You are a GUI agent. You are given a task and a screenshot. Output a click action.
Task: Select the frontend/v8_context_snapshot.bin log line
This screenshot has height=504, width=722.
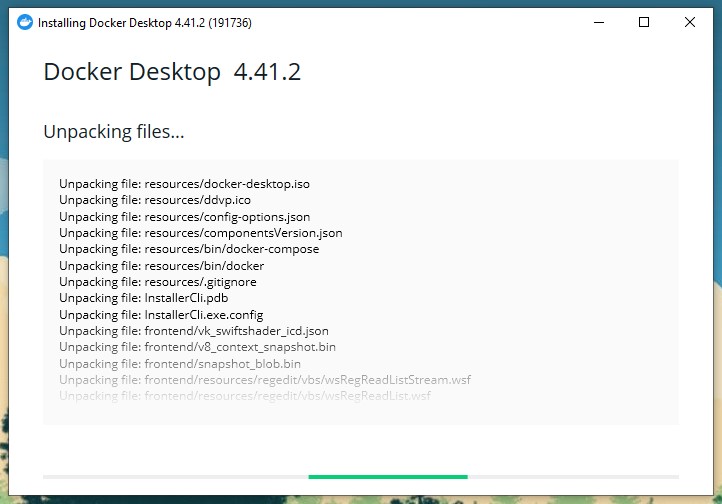197,347
